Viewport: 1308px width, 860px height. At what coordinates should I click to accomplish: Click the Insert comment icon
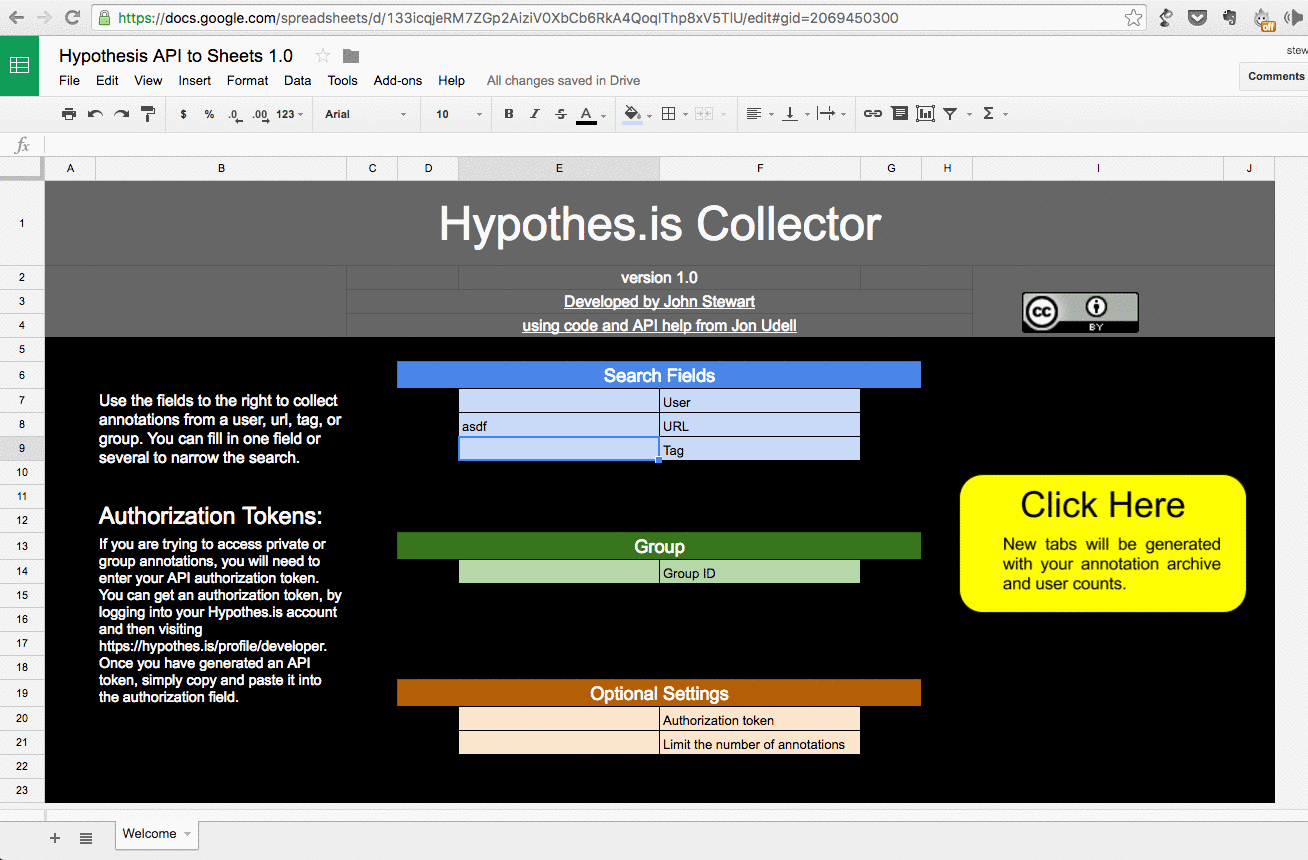coord(900,114)
